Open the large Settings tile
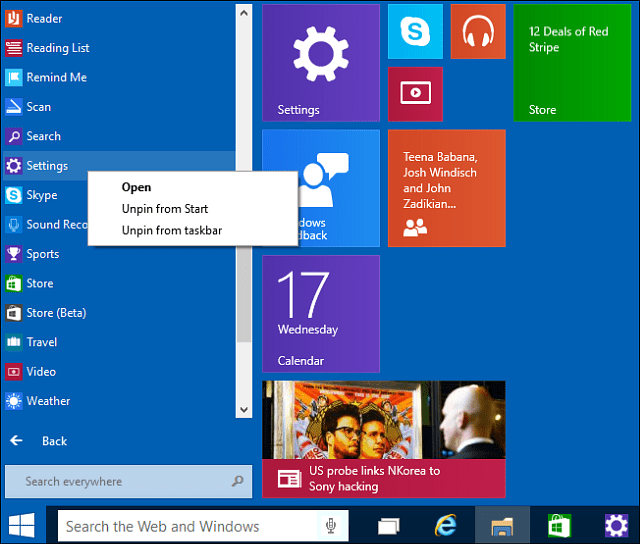This screenshot has width=640, height=544. 321,63
